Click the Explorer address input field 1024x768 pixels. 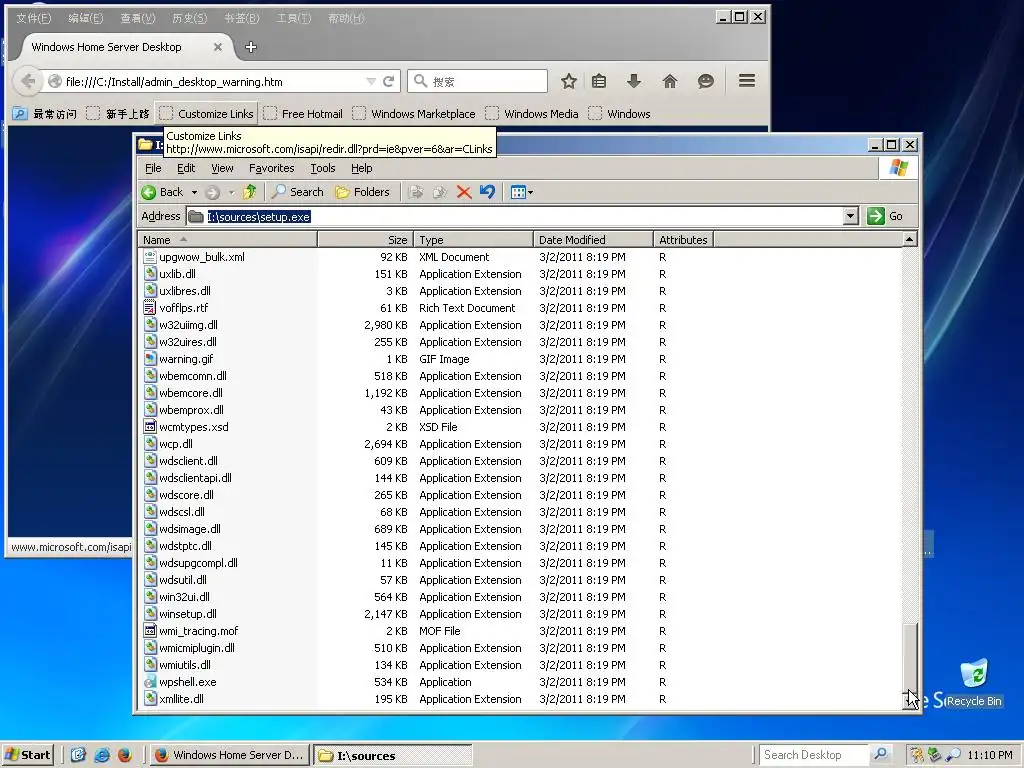[522, 216]
